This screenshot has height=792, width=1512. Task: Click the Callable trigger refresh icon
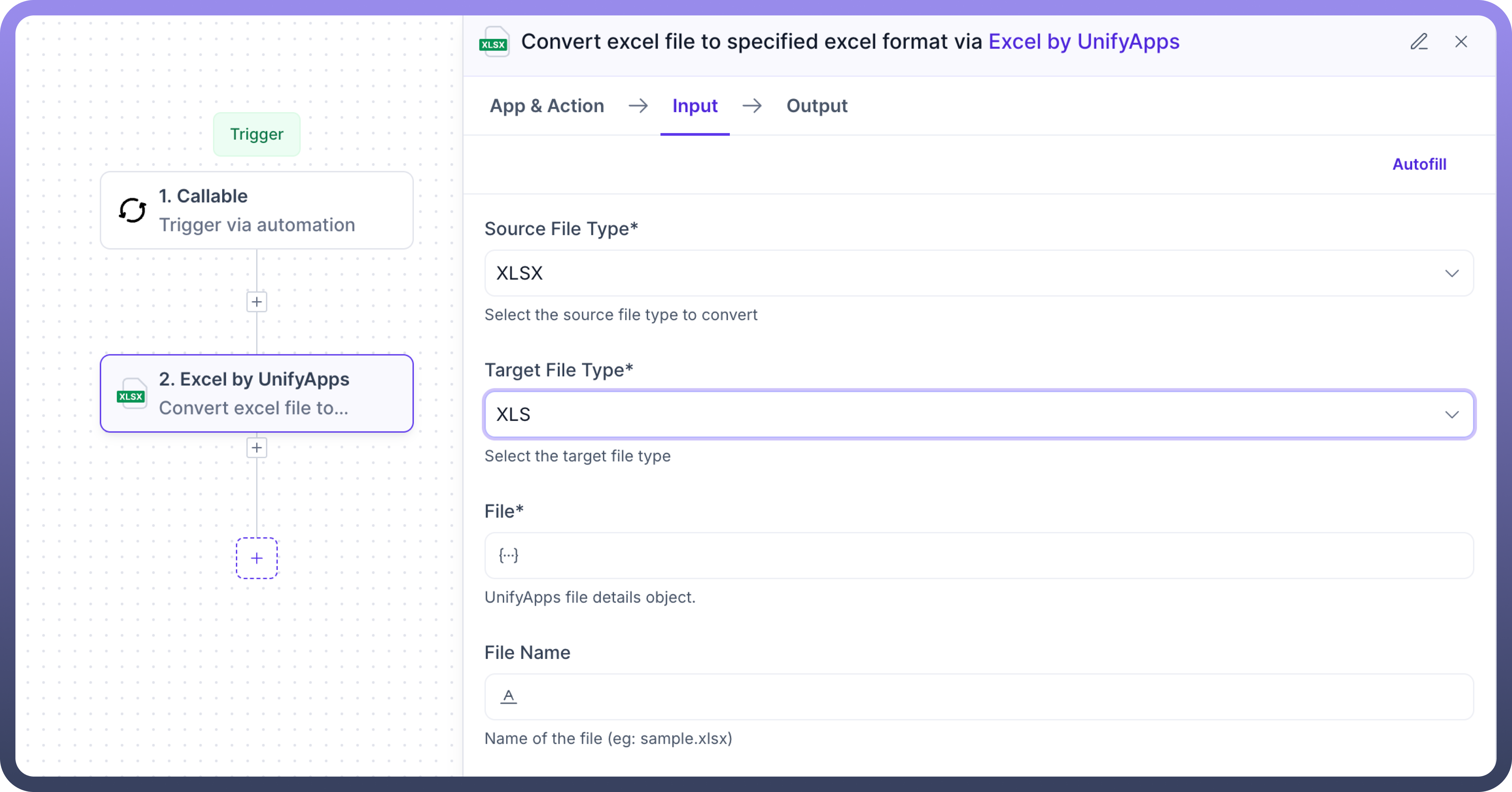click(133, 210)
